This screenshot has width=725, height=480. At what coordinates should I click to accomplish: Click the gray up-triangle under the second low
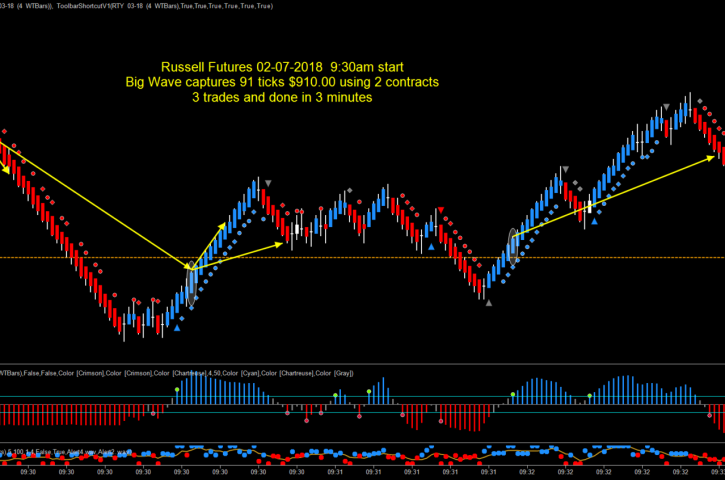488,304
